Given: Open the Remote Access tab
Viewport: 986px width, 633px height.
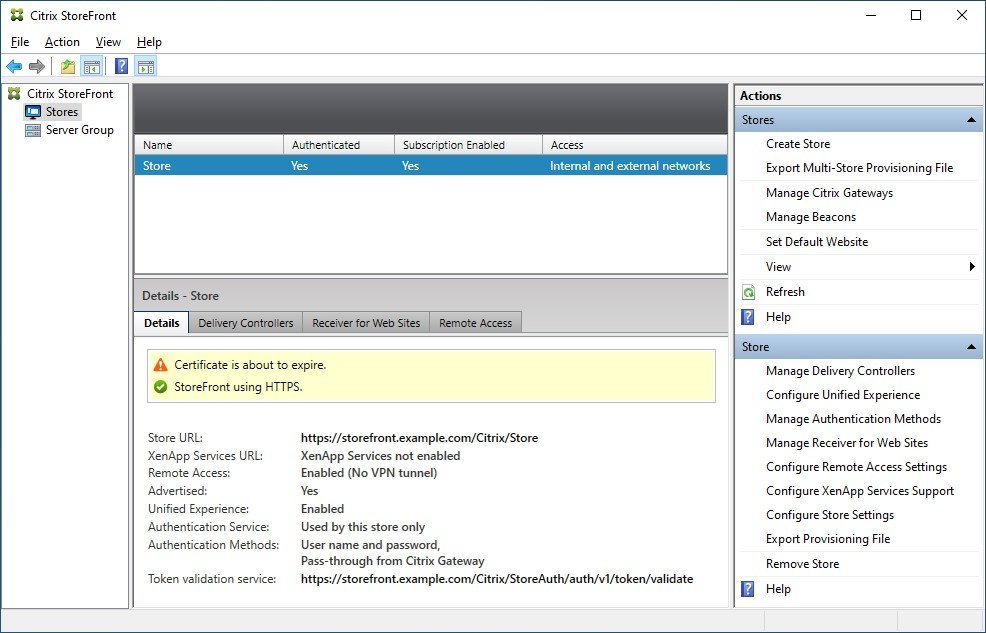Looking at the screenshot, I should (475, 323).
